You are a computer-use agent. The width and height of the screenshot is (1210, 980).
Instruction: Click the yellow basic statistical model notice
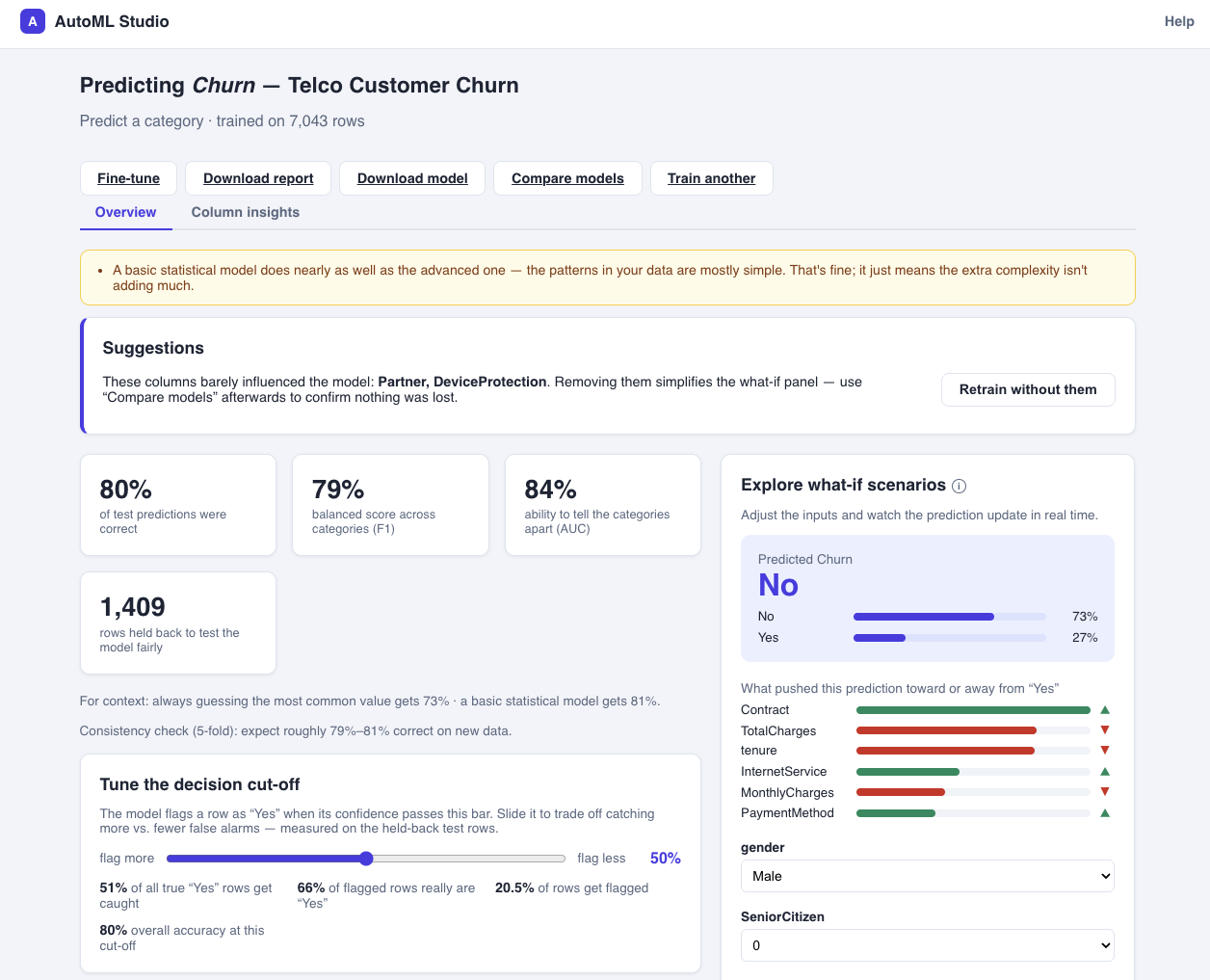coord(608,278)
